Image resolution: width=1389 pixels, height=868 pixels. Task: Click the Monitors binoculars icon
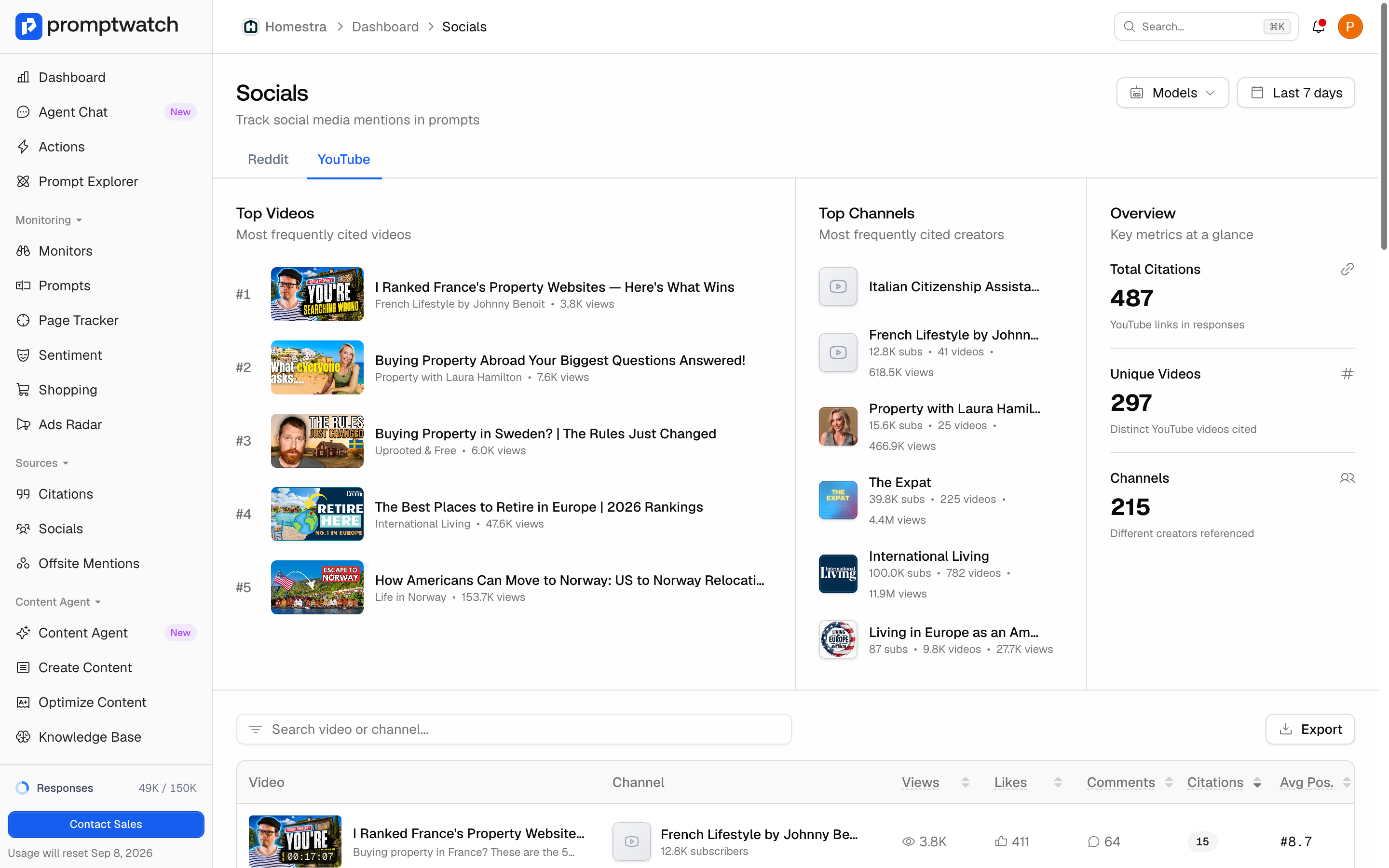(x=24, y=251)
